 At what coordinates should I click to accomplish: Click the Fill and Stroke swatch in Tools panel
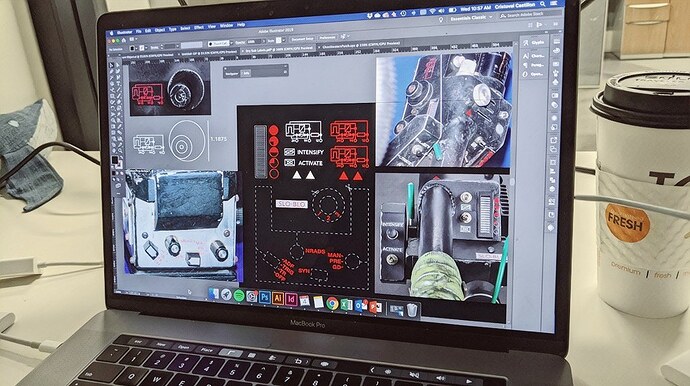(x=117, y=162)
